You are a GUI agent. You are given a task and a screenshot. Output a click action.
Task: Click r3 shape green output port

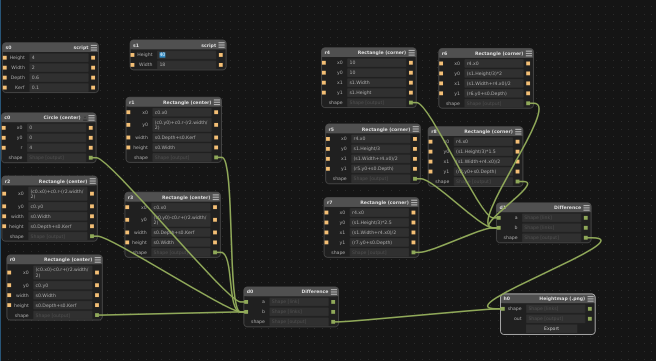point(215,252)
